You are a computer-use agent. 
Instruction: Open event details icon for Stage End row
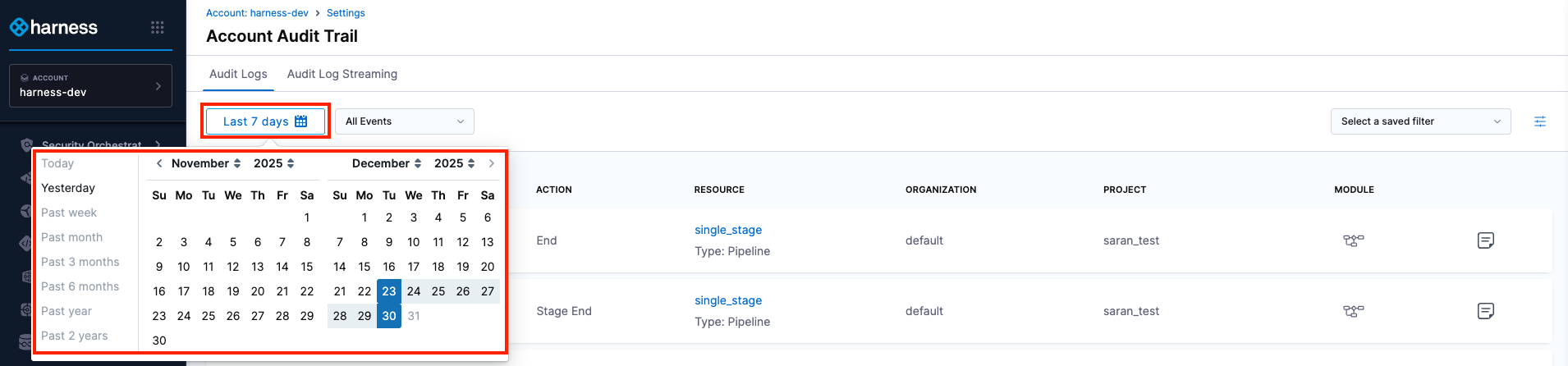[x=1485, y=311]
